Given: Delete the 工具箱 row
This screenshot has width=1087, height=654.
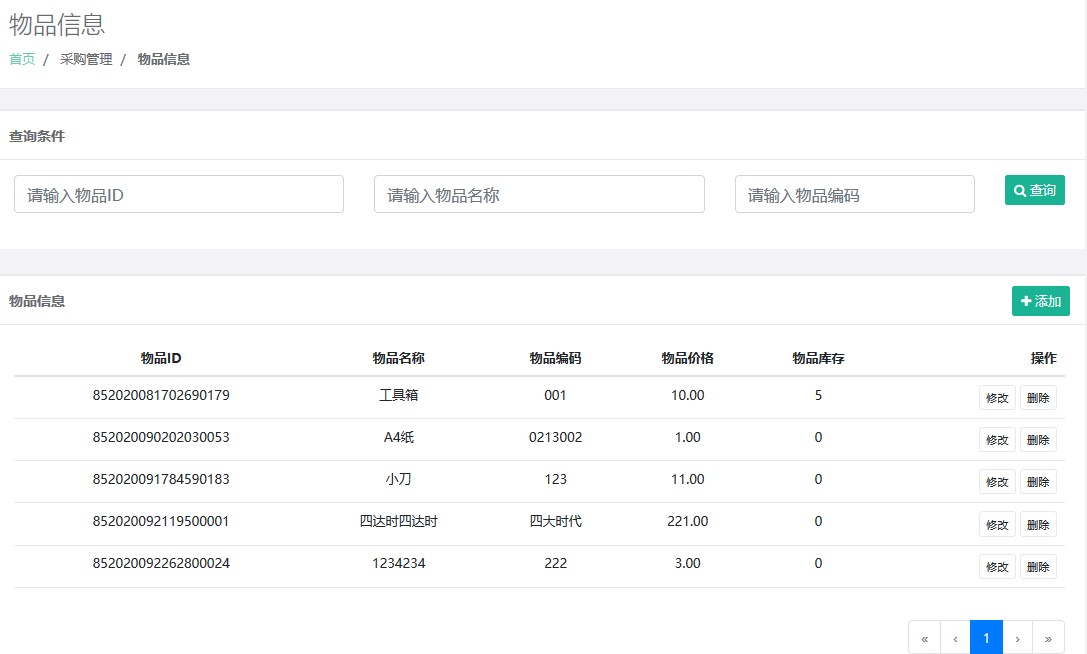Looking at the screenshot, I should click(1038, 398).
